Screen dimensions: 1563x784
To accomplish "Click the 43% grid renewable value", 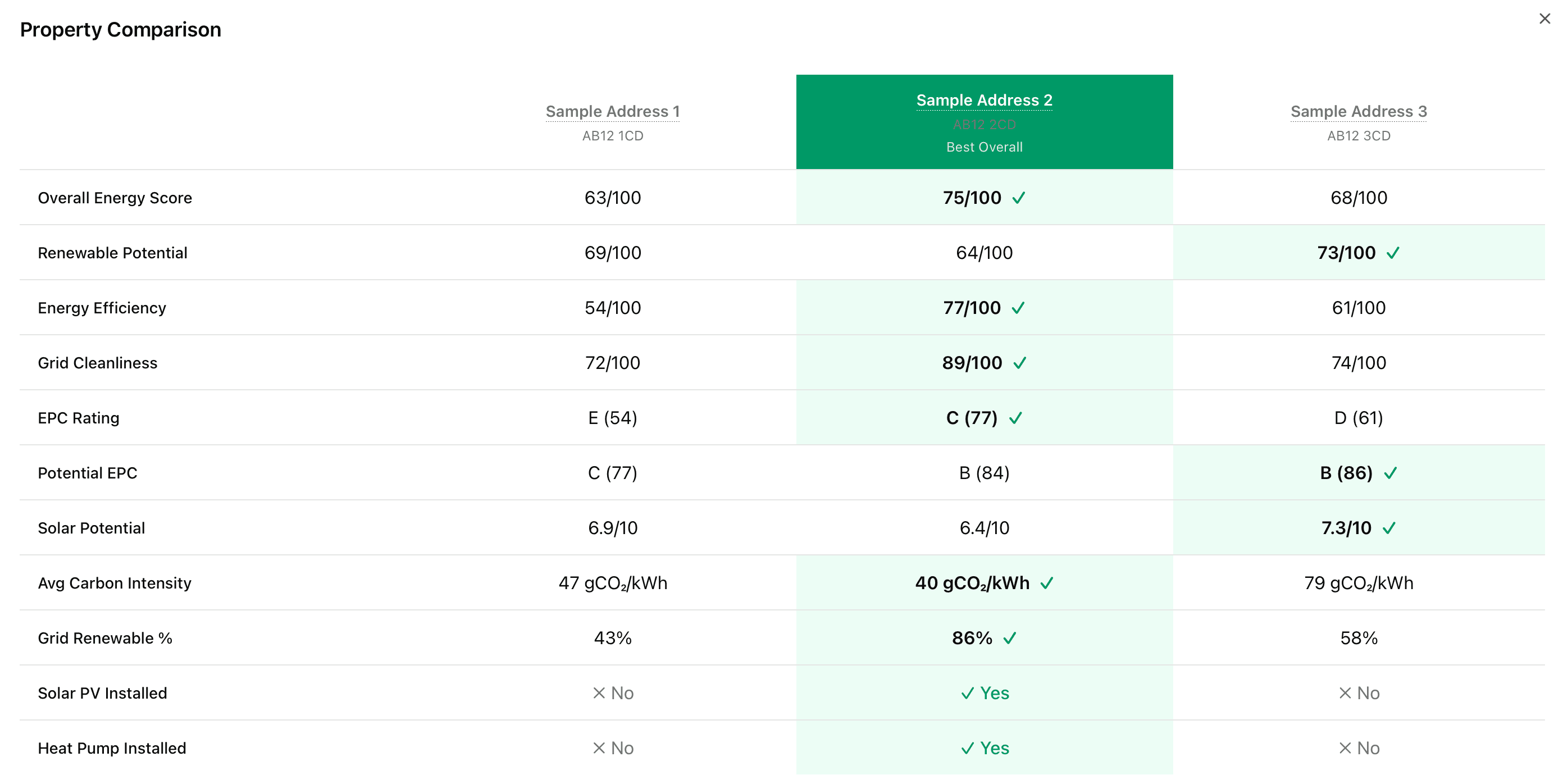I will [612, 639].
